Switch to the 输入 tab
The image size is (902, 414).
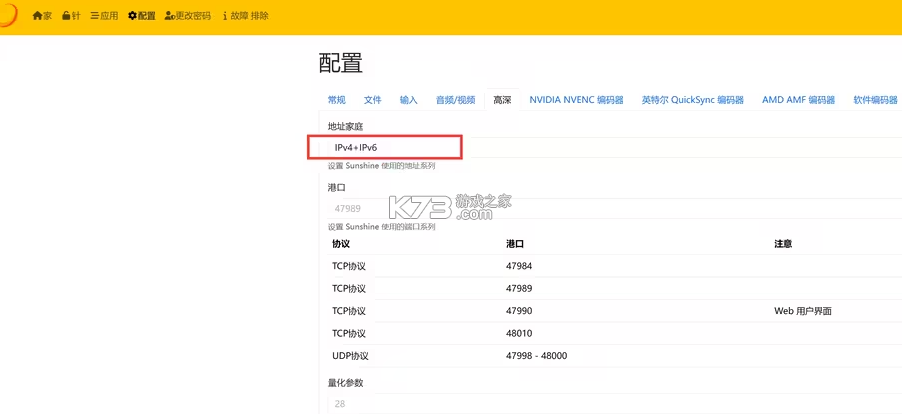coord(408,100)
